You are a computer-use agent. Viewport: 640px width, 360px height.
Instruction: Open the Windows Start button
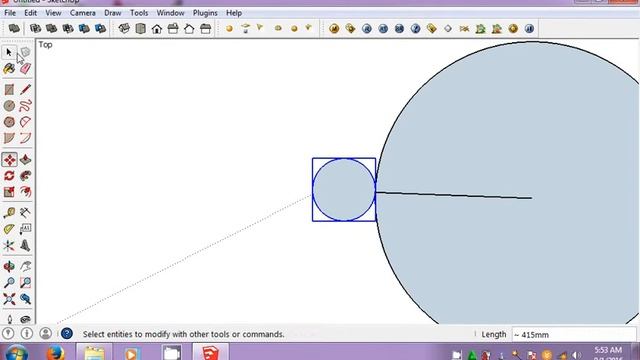coord(16,353)
